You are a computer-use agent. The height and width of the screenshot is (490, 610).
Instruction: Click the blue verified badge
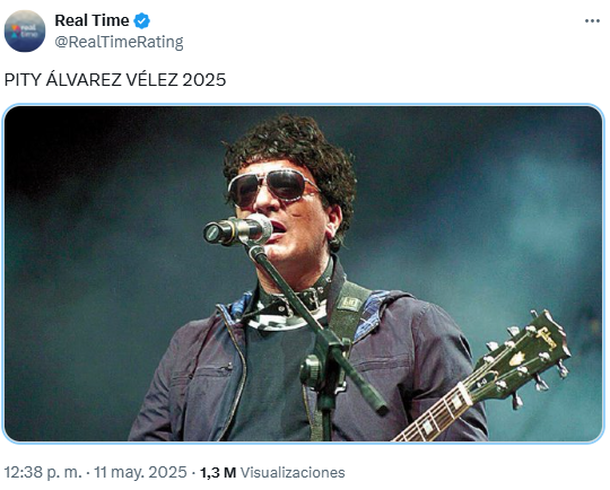142,21
